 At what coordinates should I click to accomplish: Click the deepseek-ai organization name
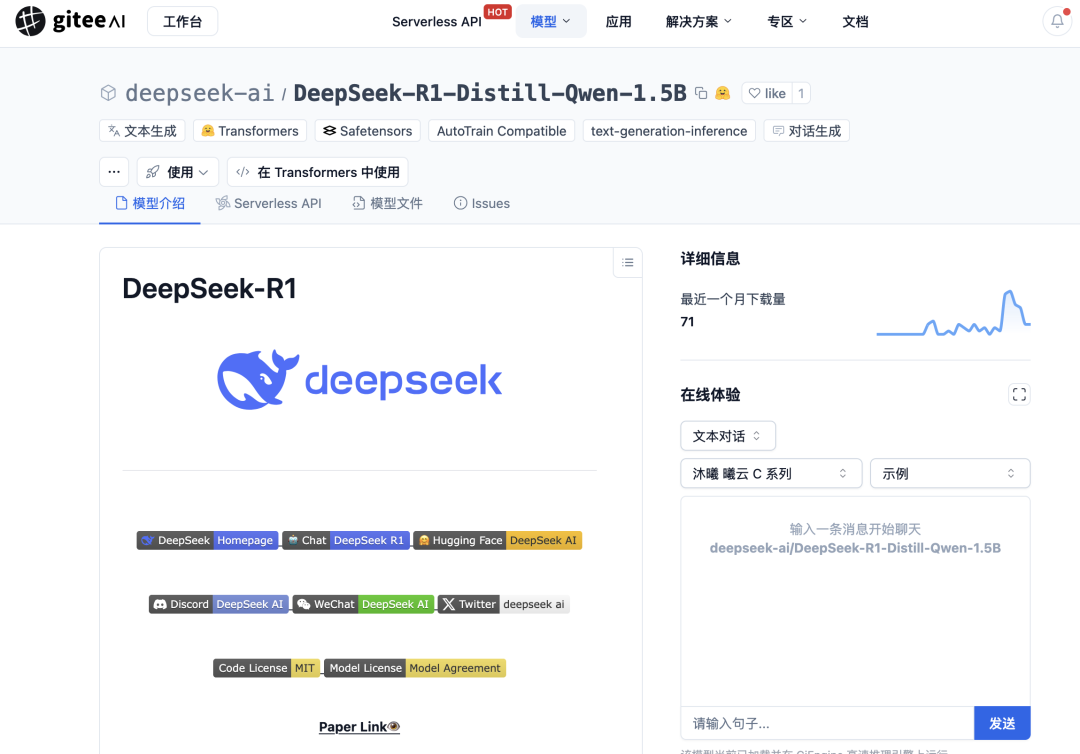(x=200, y=93)
